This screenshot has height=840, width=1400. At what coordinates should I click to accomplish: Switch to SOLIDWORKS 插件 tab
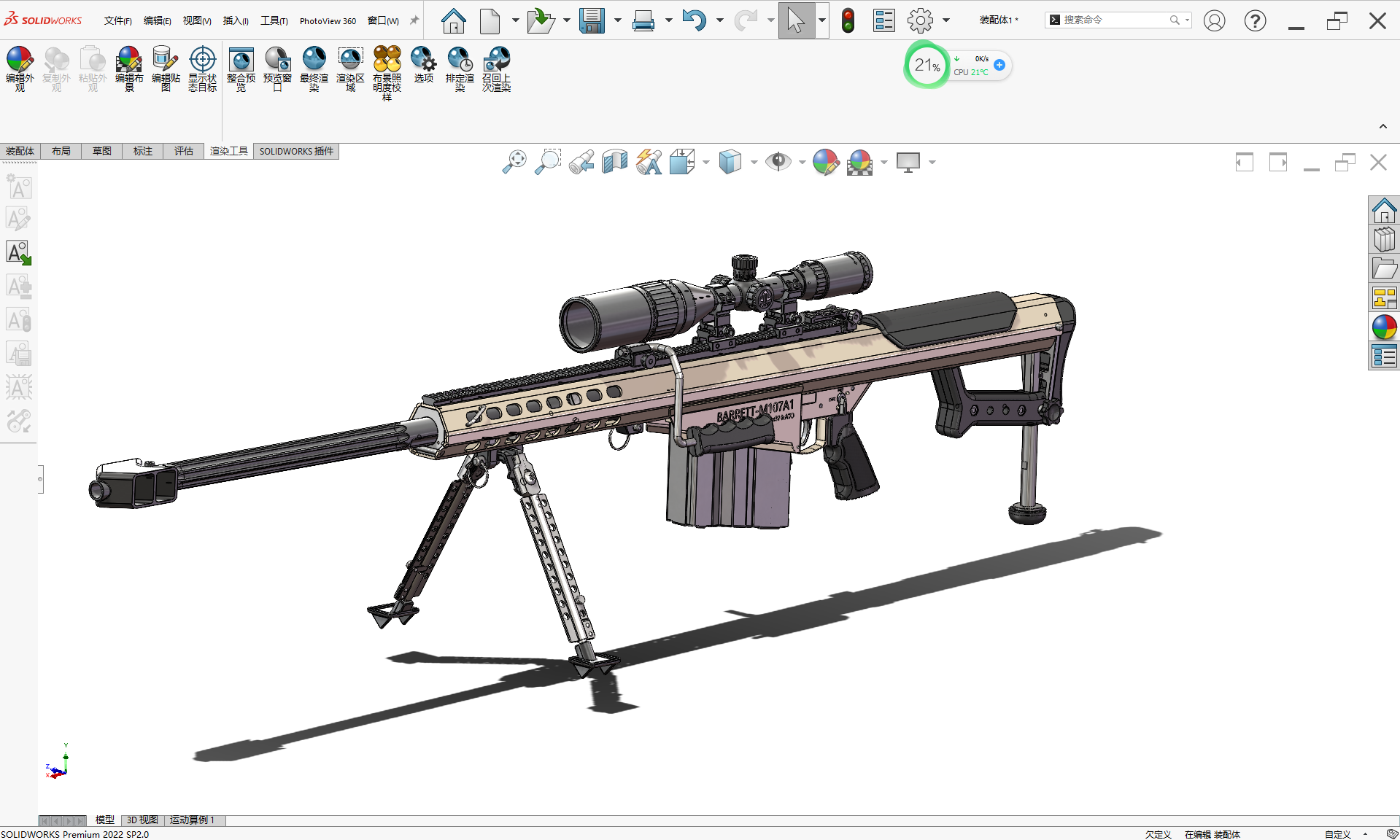(296, 151)
